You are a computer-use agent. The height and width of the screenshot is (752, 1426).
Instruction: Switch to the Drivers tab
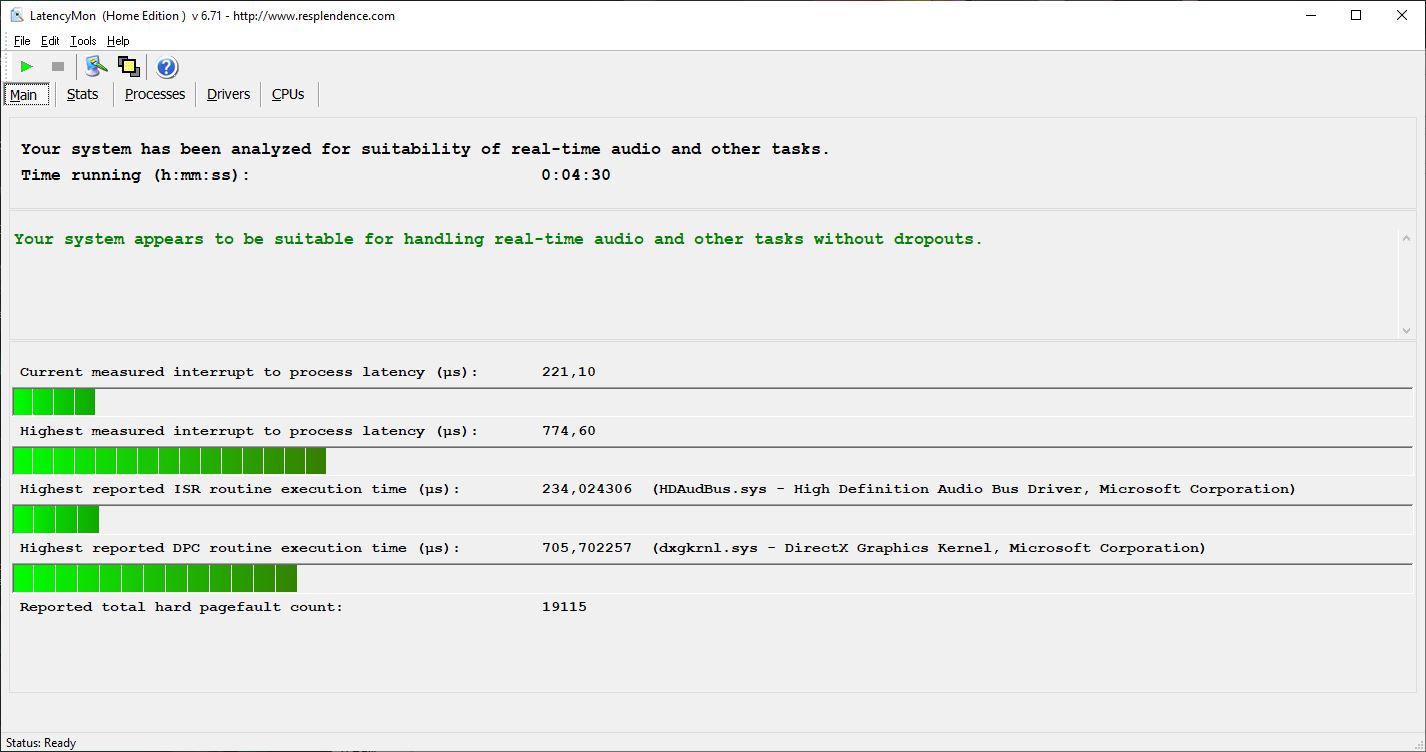229,94
